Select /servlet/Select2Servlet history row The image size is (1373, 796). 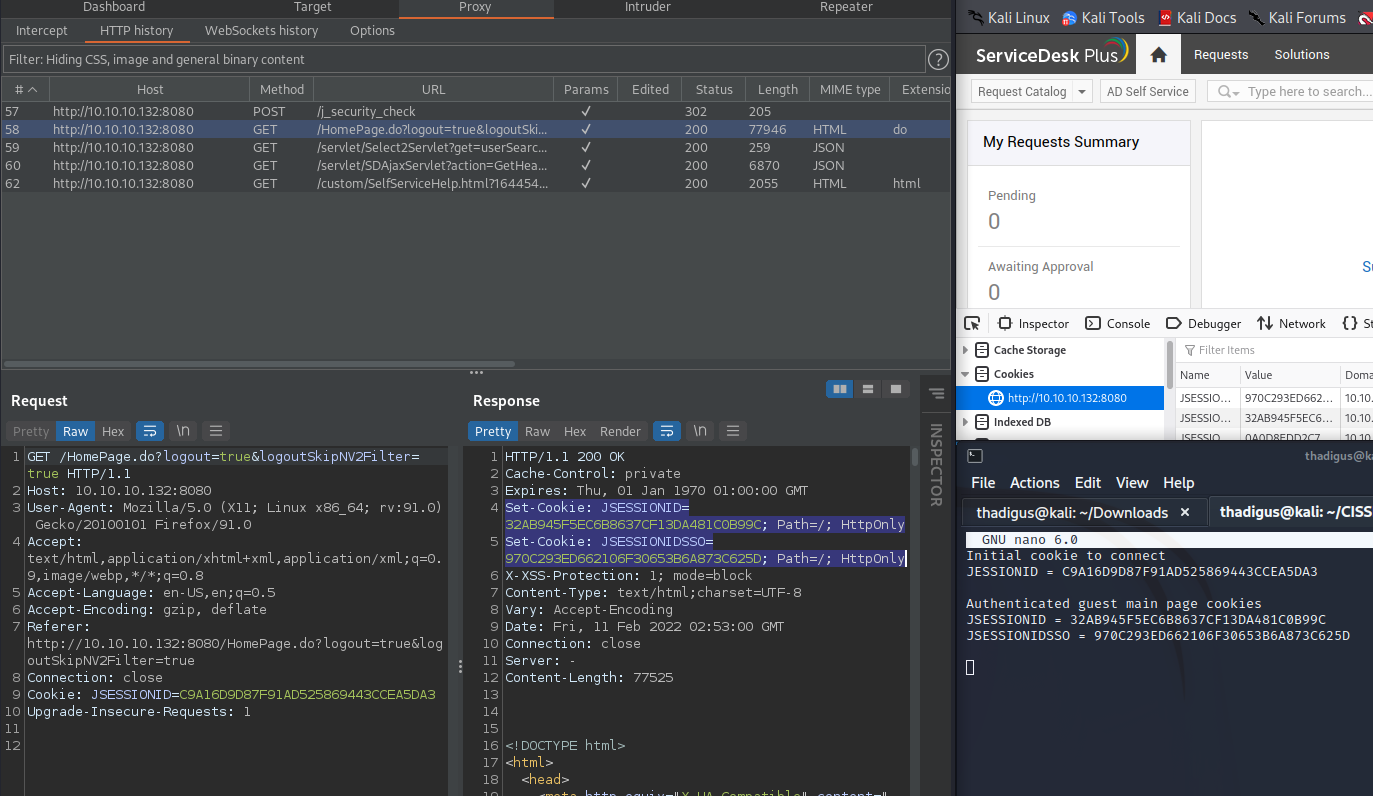point(476,147)
